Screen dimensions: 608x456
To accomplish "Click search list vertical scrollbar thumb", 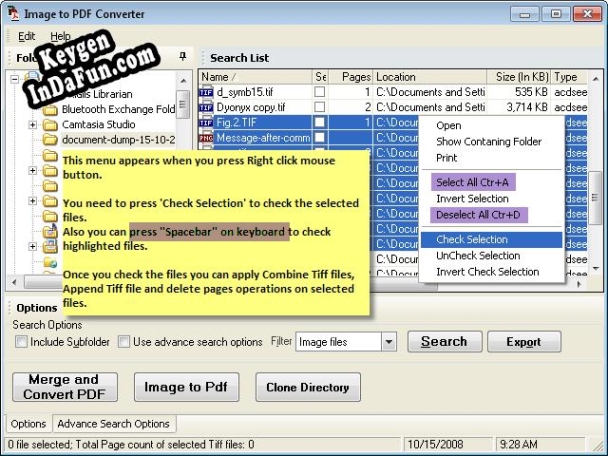I will pos(595,198).
